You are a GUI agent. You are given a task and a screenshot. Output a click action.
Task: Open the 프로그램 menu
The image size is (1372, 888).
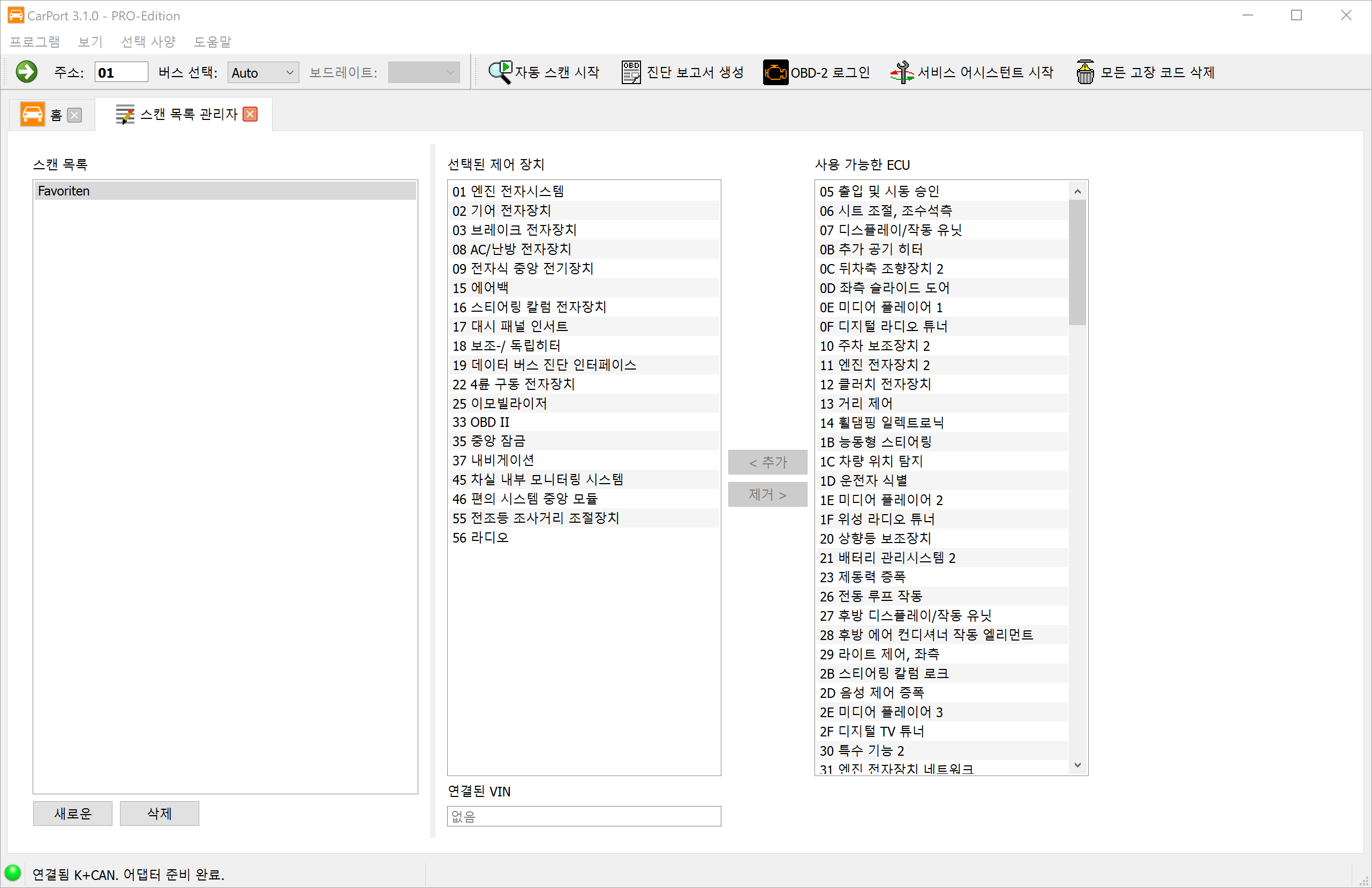pyautogui.click(x=35, y=42)
